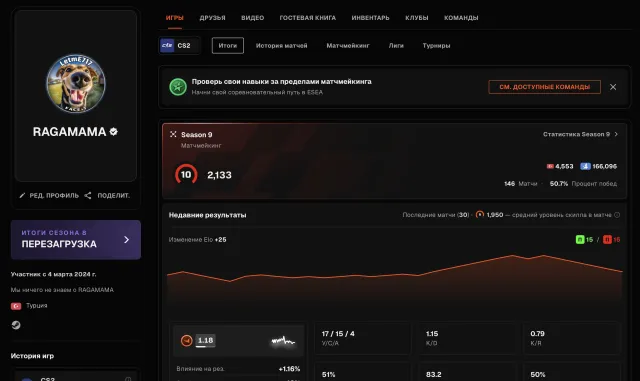
Task: Go to ГОСТЕВАЯ КНИГА tab
Action: tap(307, 18)
